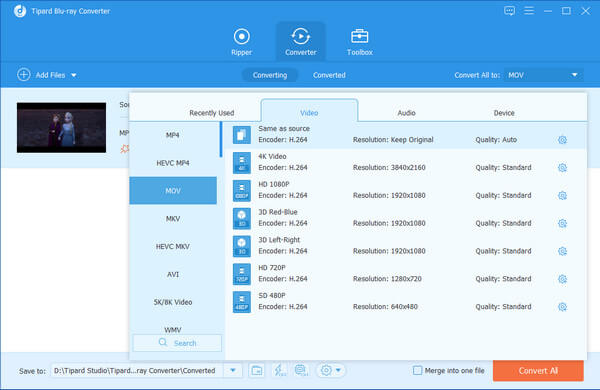
Task: Open the Toolbox module
Action: click(x=359, y=42)
